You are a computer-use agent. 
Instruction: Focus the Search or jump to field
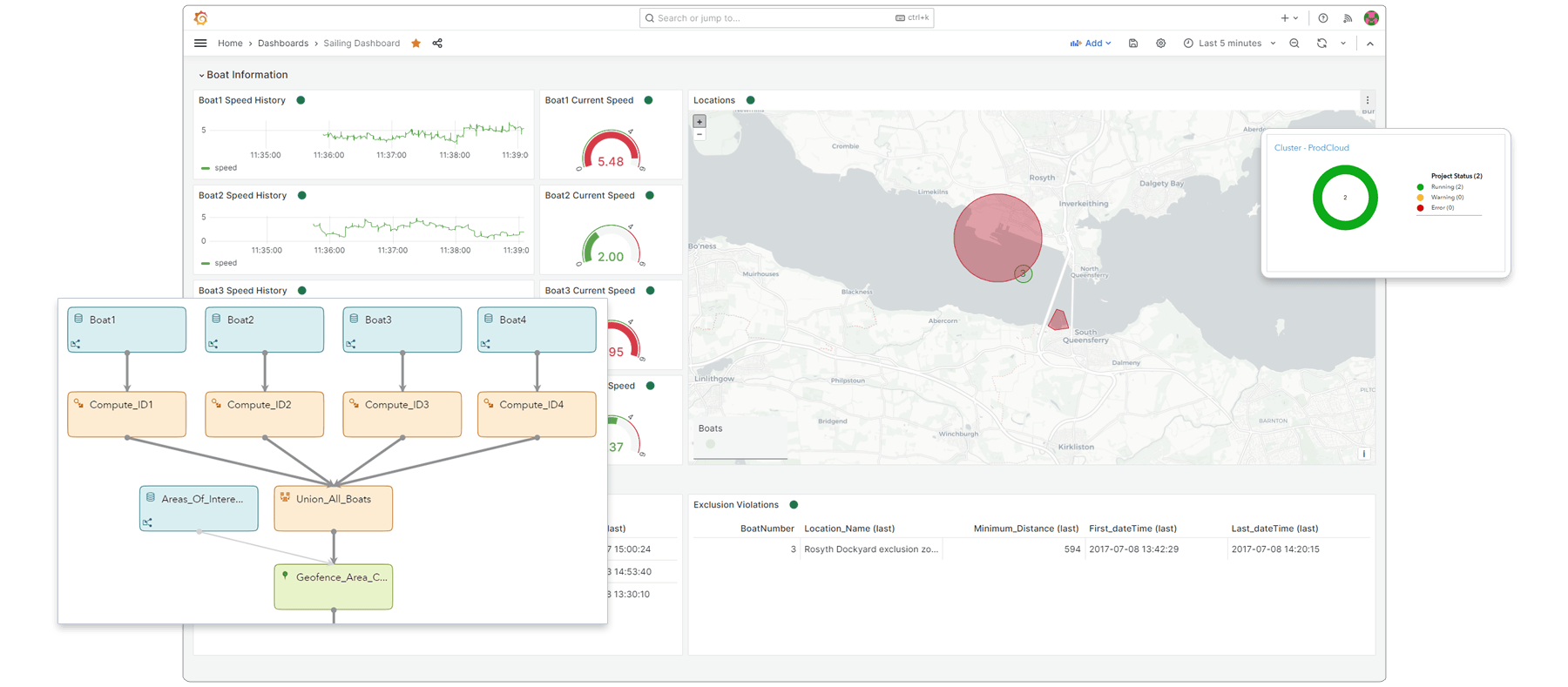787,18
